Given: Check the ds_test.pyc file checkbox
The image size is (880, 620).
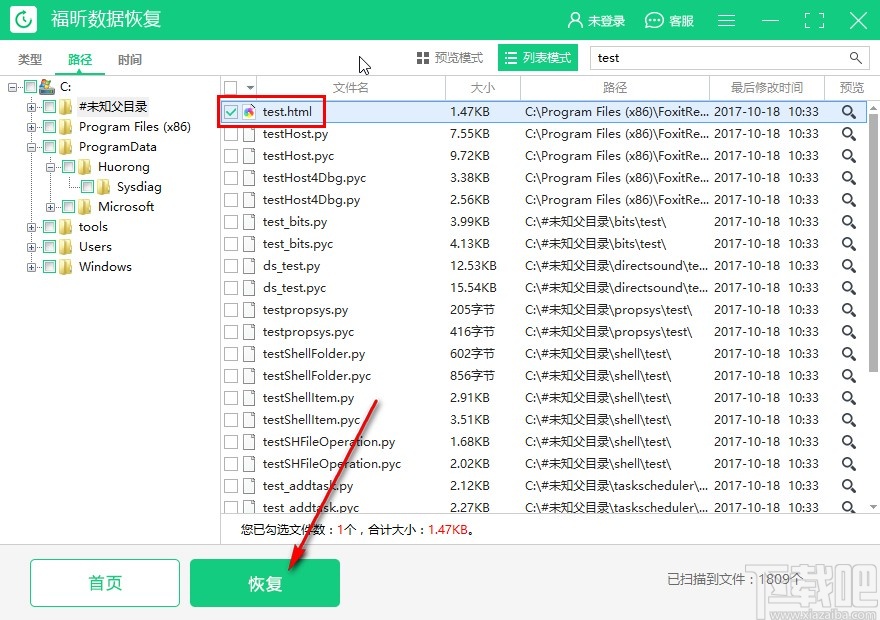Looking at the screenshot, I should pyautogui.click(x=231, y=288).
